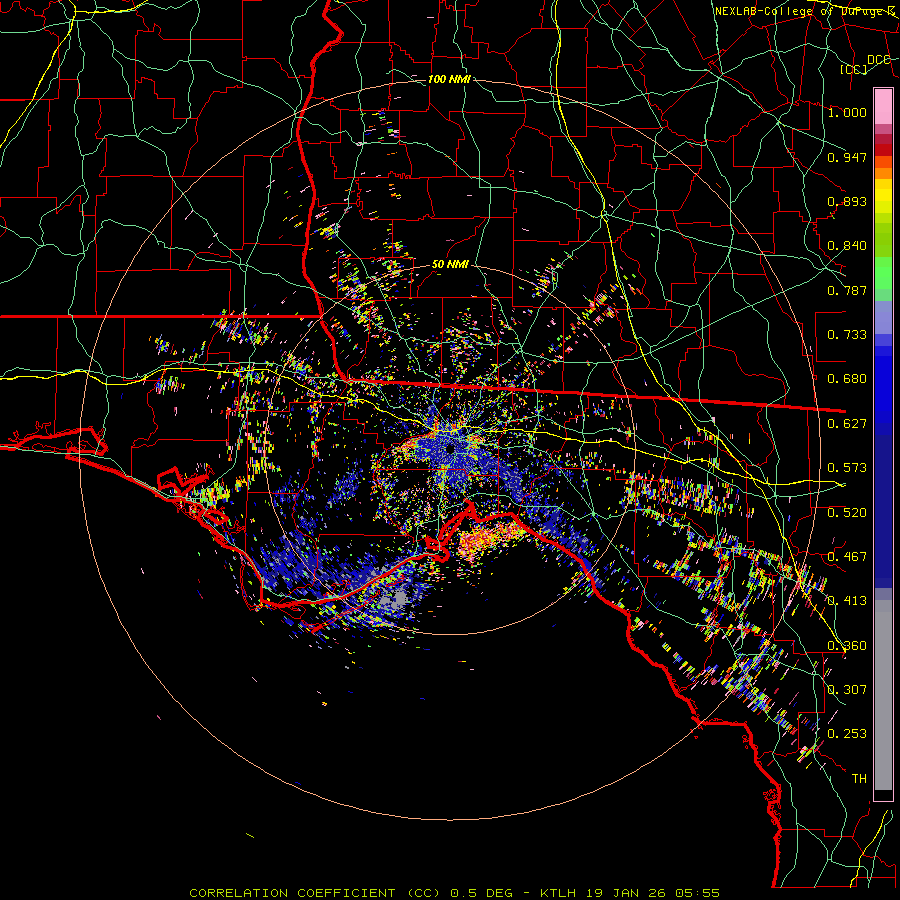Select the 0.413 scale value
Image resolution: width=900 pixels, height=900 pixels.
coord(847,601)
